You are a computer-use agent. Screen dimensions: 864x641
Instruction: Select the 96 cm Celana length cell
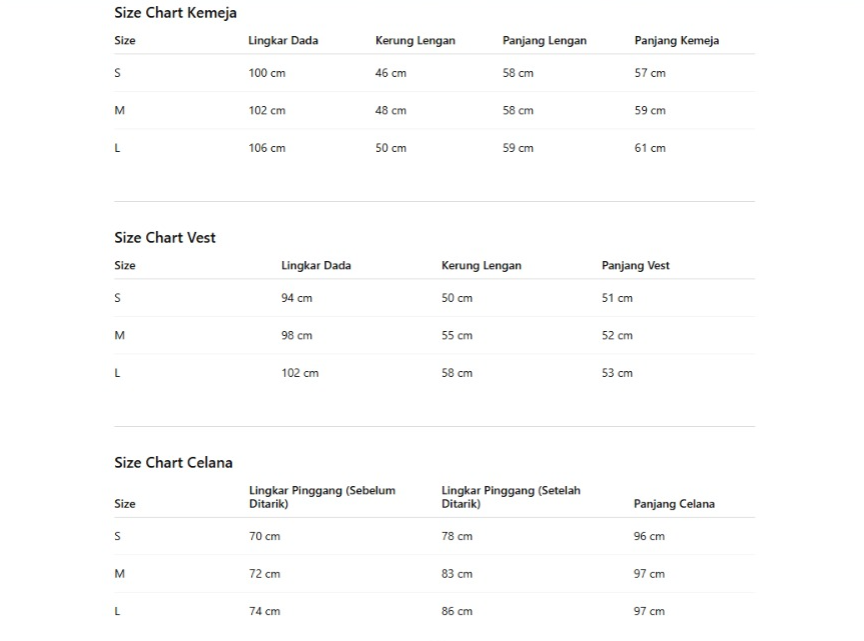649,537
